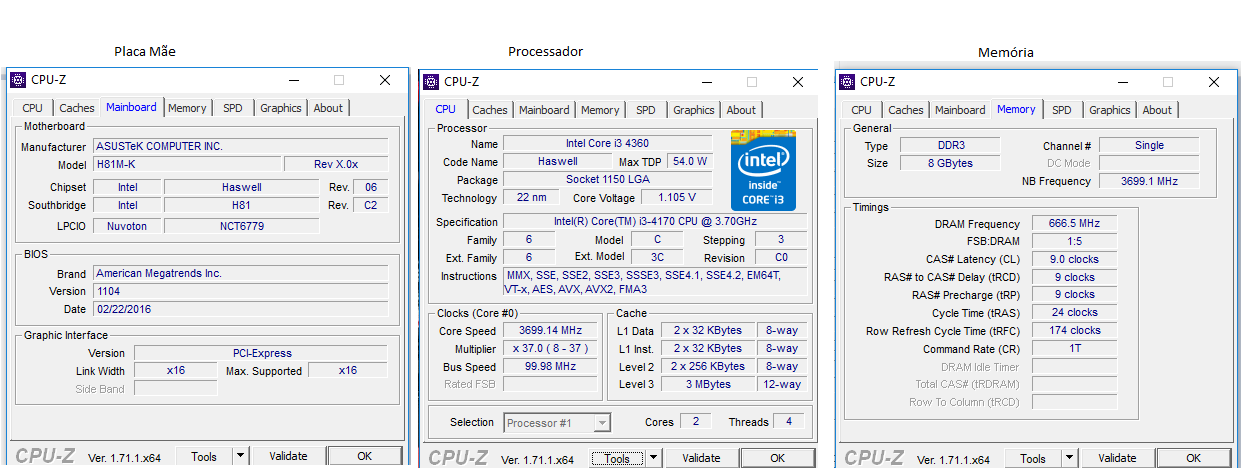Click the Core Voltage 1.105 V value

[x=677, y=198]
